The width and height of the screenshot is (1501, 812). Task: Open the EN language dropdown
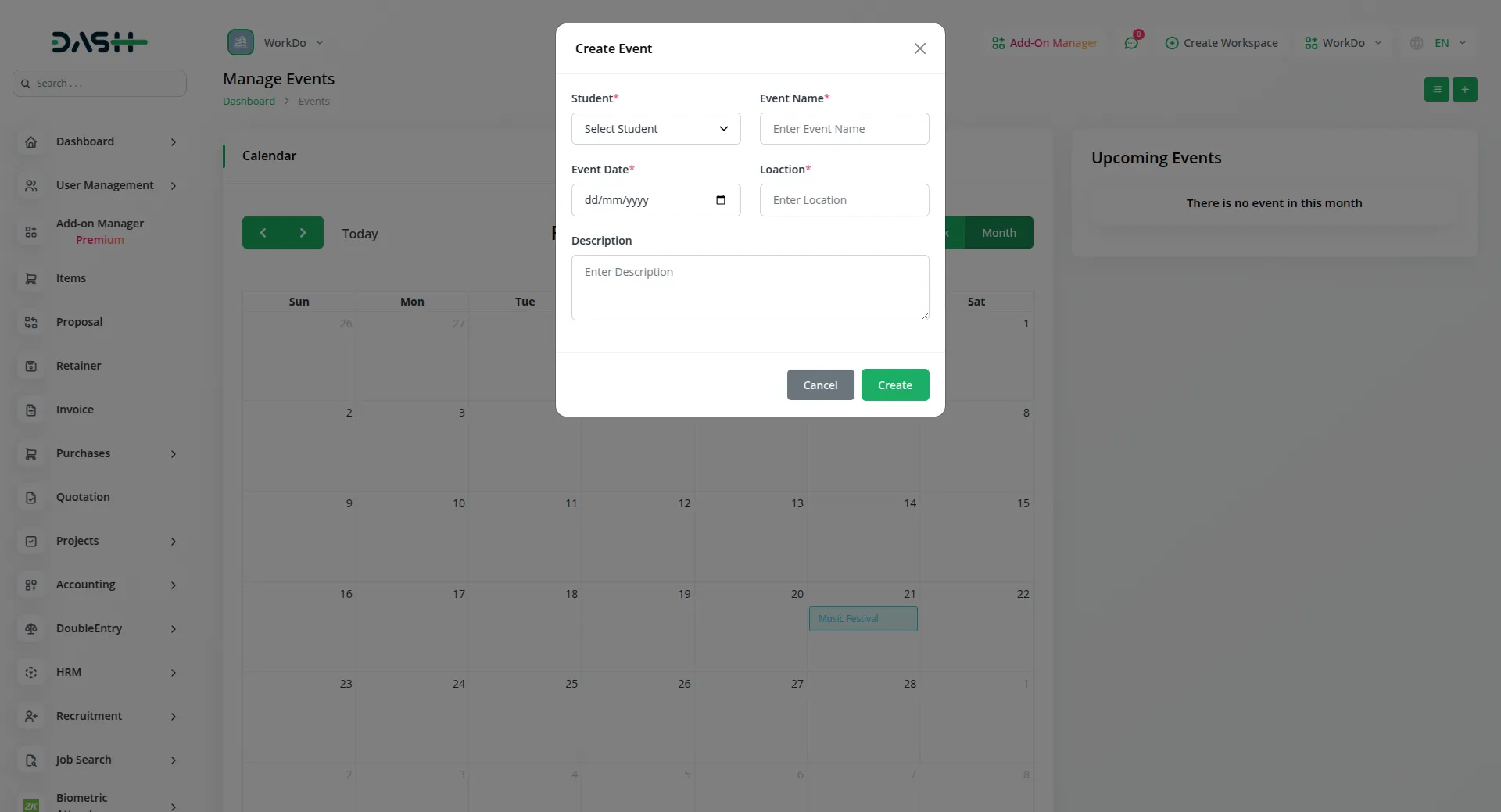click(x=1450, y=43)
